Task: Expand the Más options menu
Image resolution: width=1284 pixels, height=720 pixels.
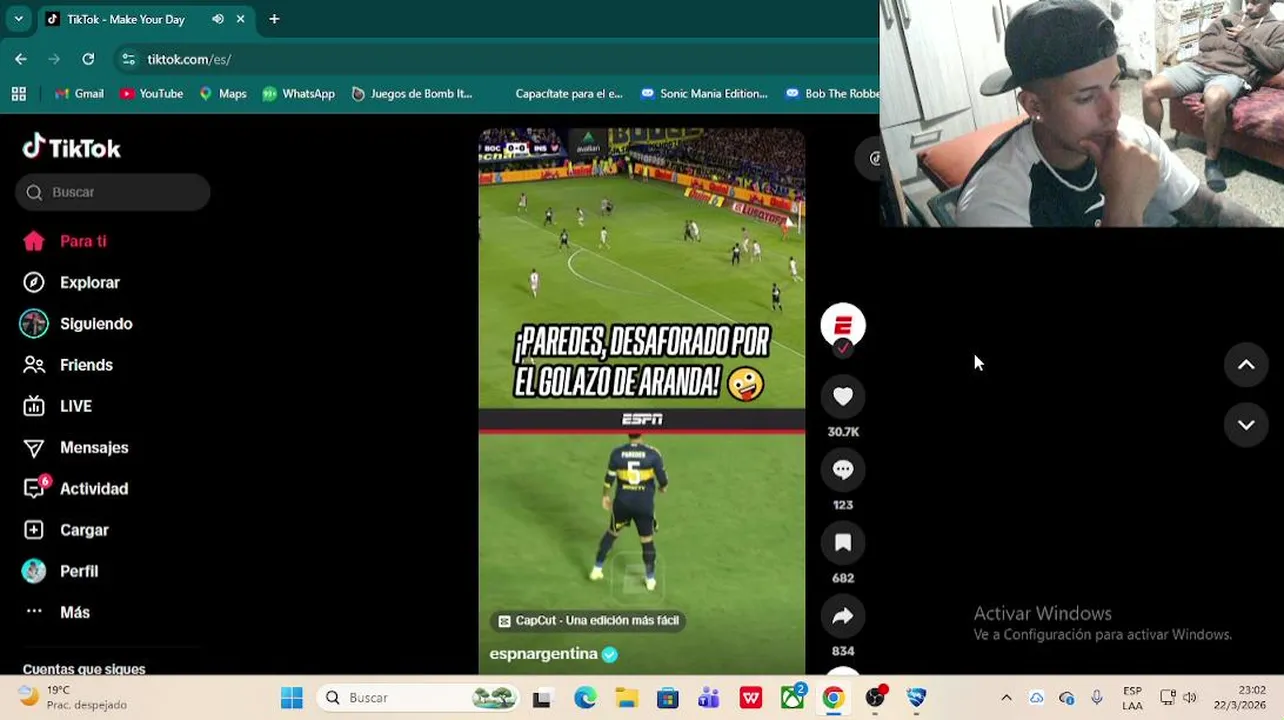Action: 57,612
